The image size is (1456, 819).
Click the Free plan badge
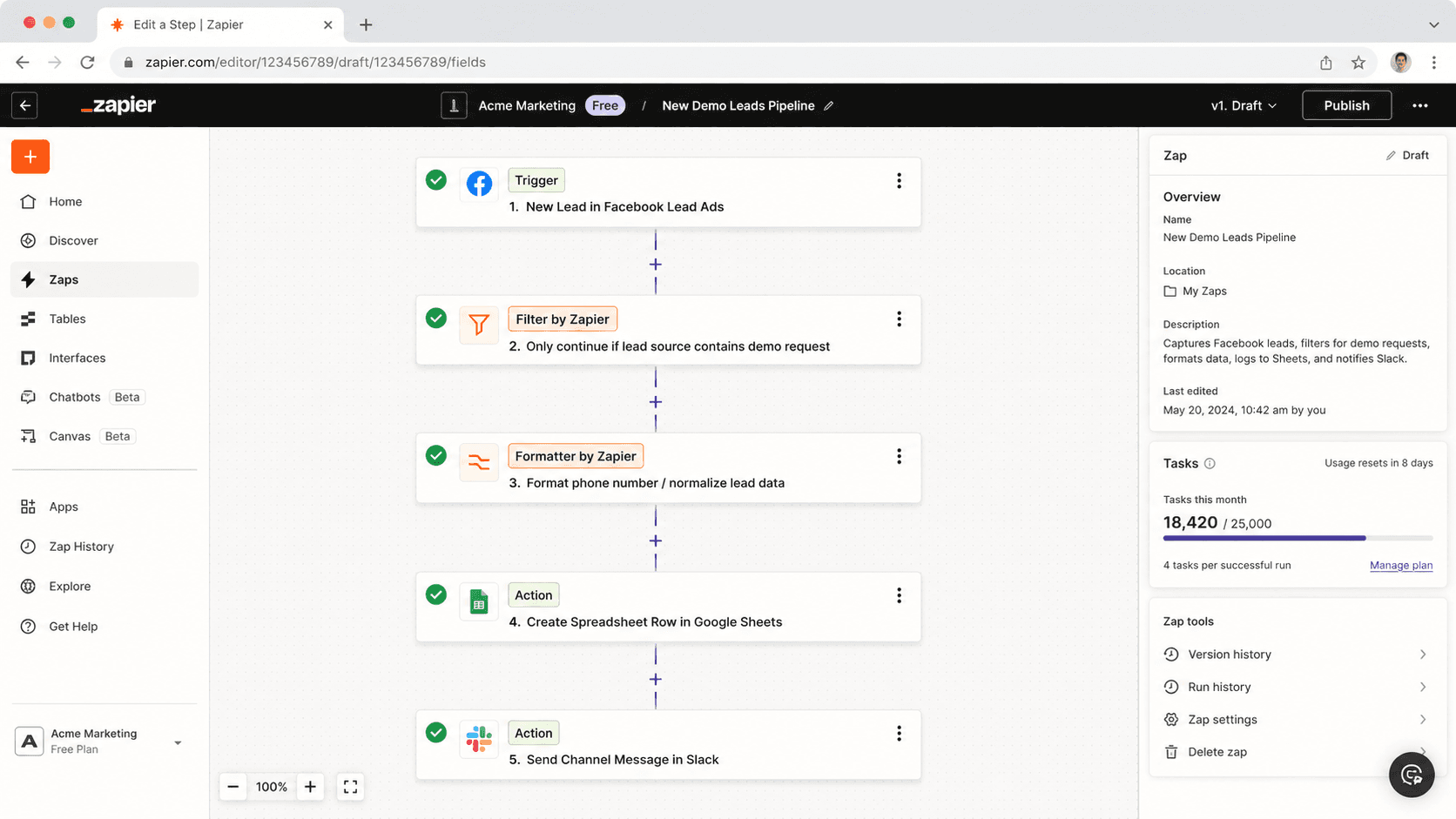(x=605, y=105)
